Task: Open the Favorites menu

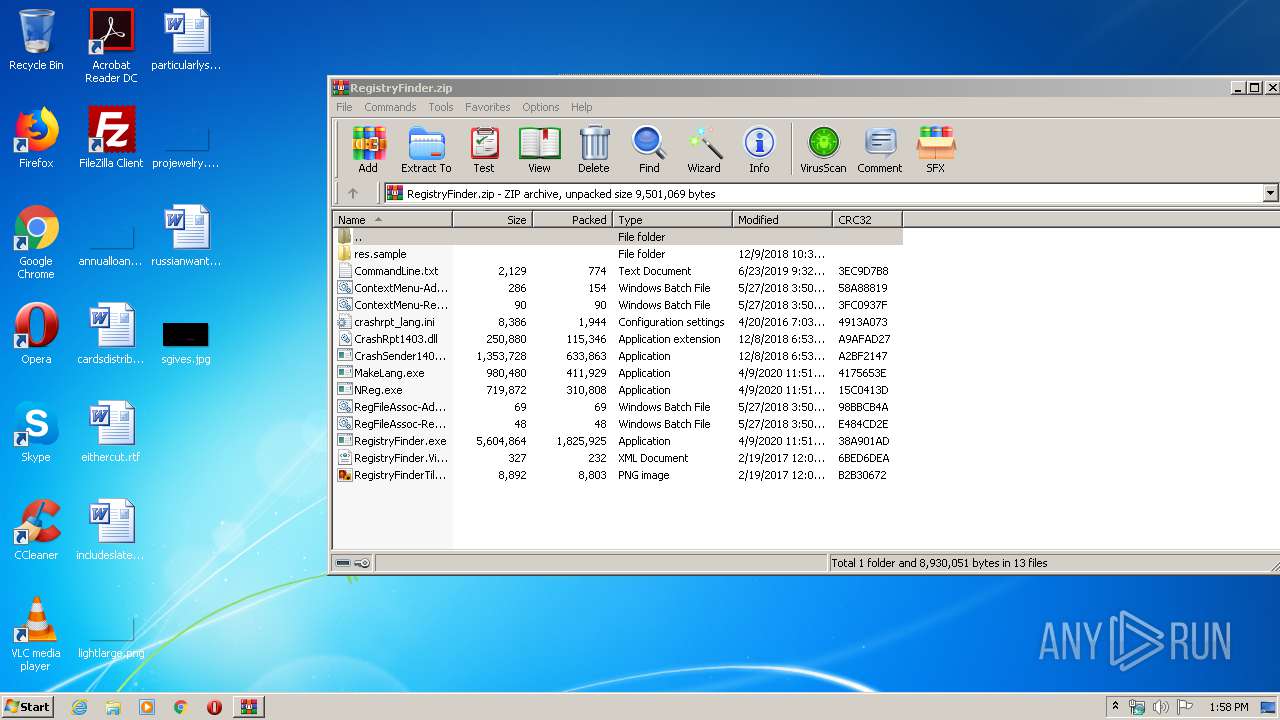Action: coord(487,107)
